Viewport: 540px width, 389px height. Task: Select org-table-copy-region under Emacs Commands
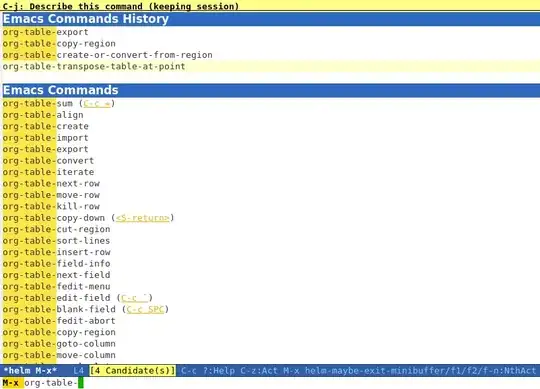59,332
